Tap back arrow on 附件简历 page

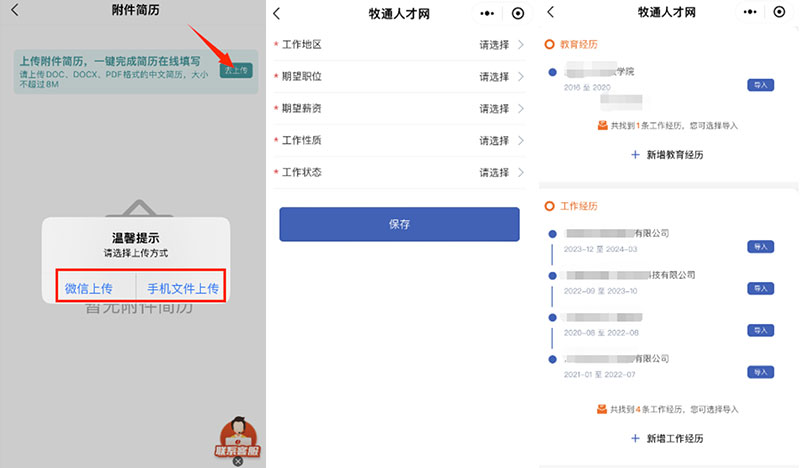(x=14, y=12)
